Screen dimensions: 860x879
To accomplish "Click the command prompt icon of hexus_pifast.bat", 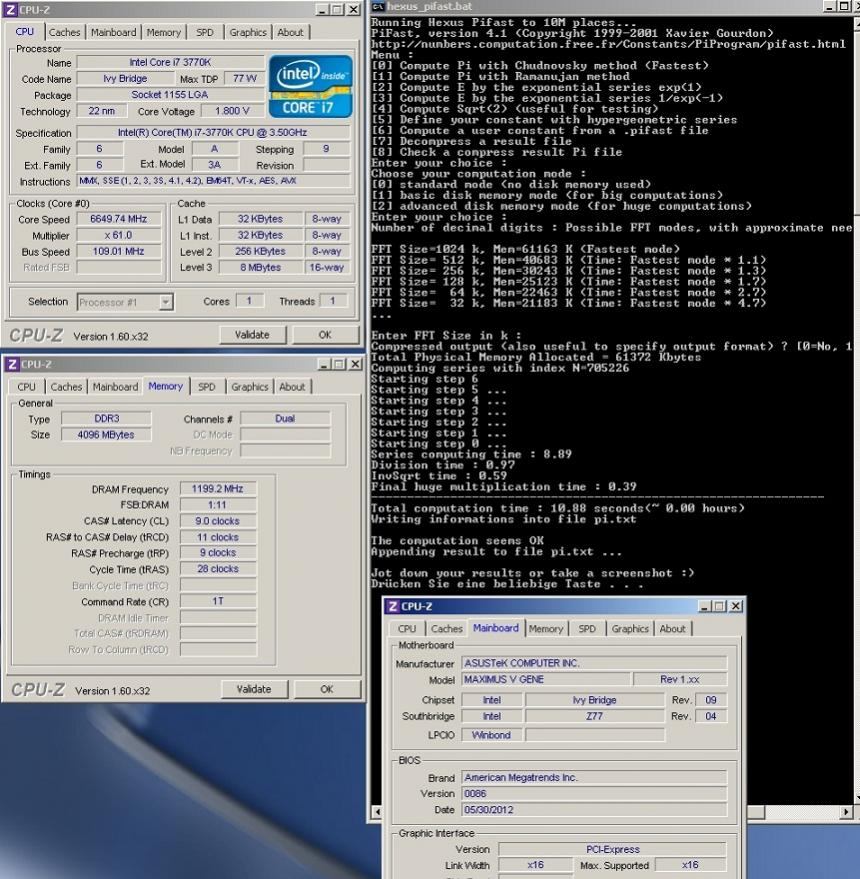I will 378,6.
